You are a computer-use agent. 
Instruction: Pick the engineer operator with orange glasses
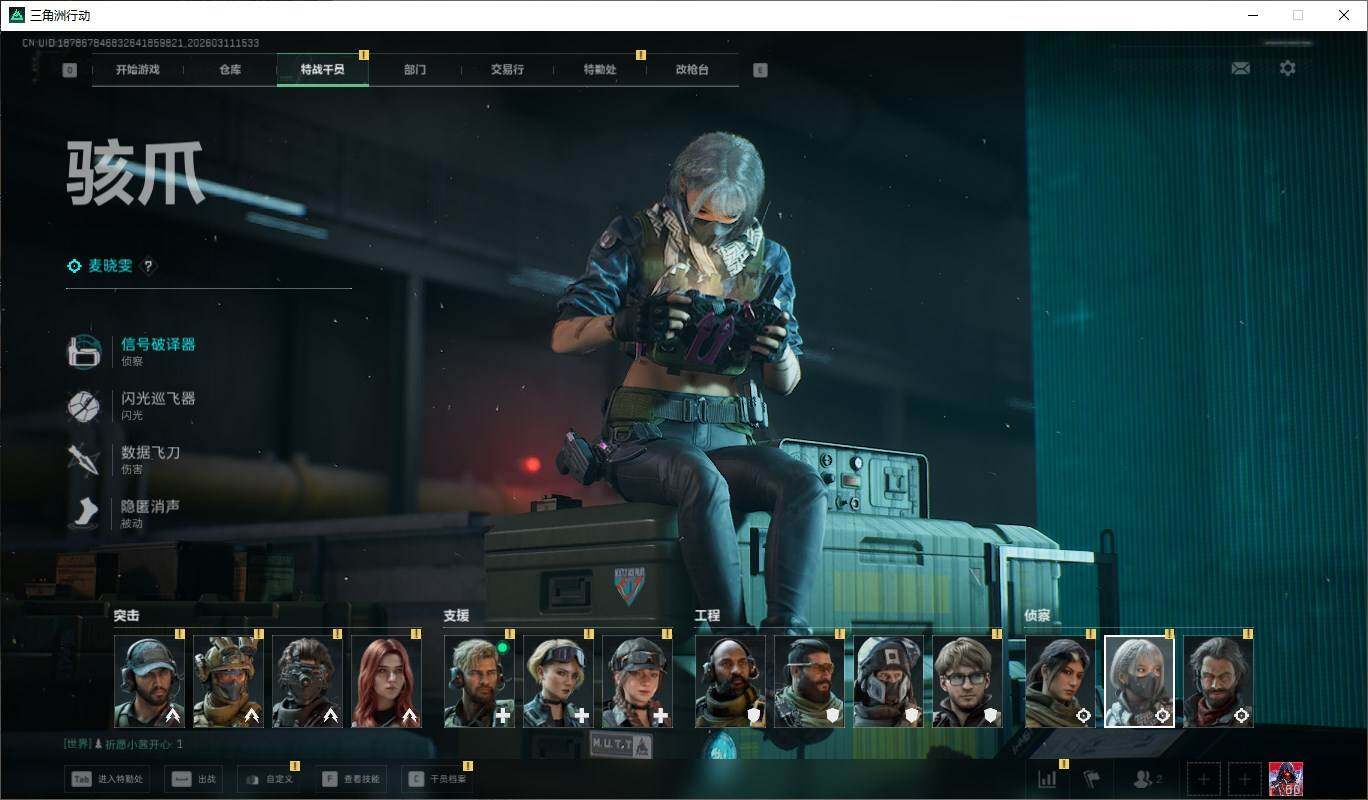pos(809,682)
